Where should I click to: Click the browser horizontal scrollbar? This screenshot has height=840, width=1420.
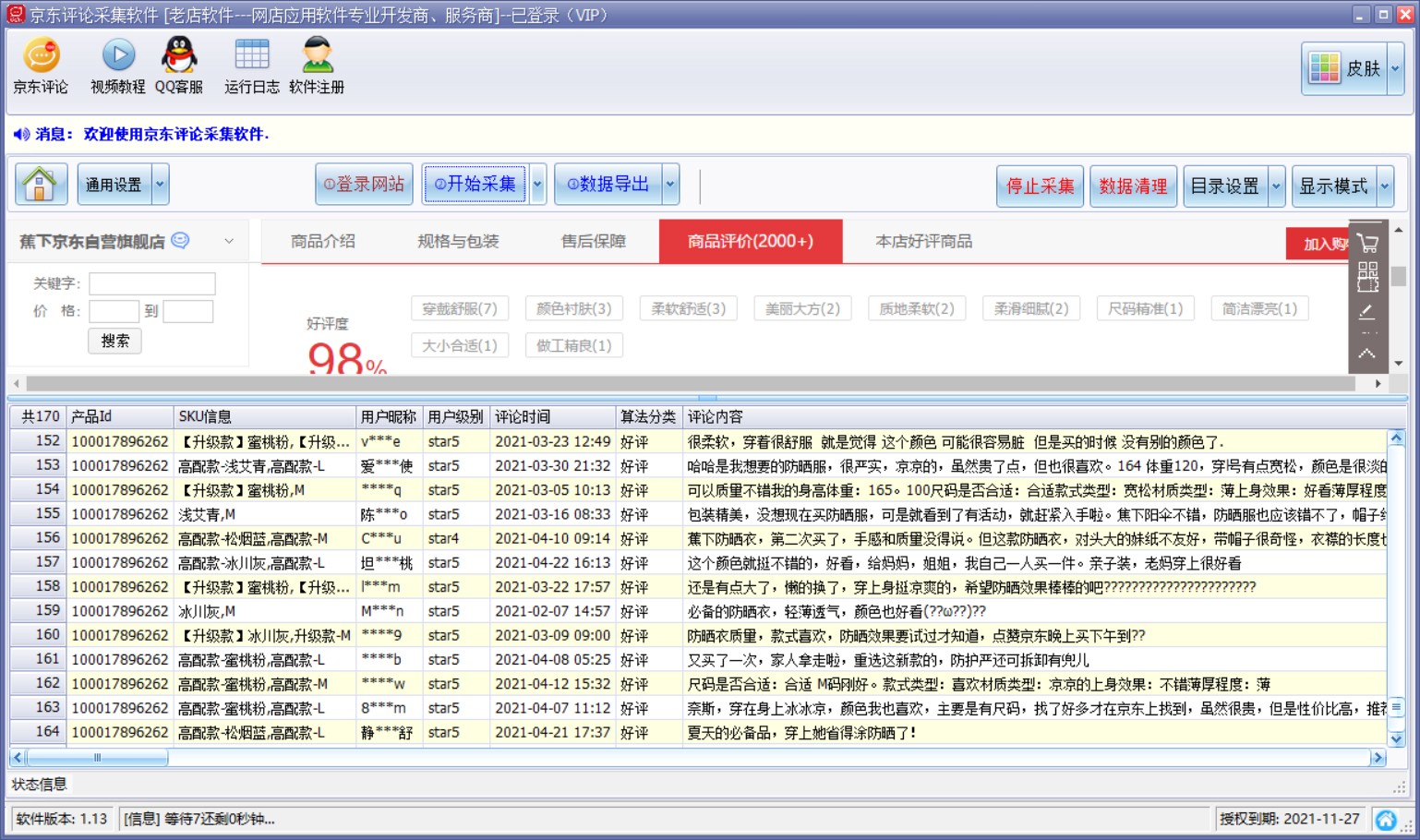click(x=691, y=383)
